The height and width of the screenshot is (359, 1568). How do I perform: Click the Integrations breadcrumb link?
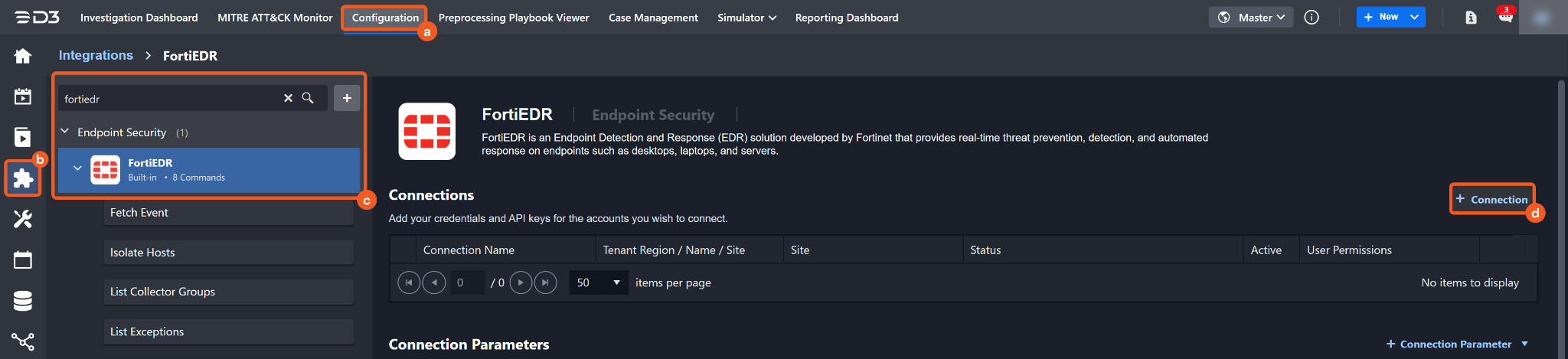click(96, 55)
